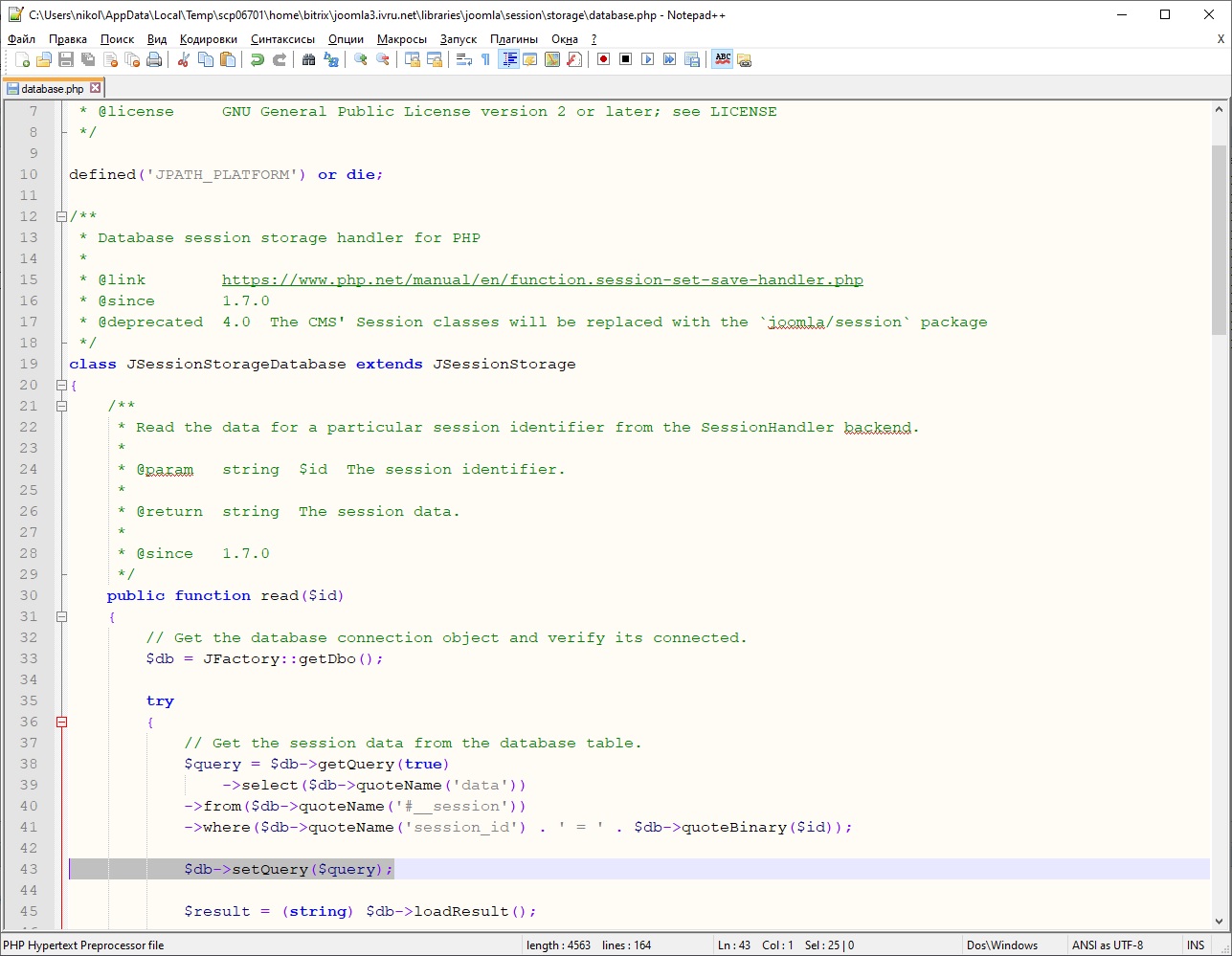Click the Close All toolbar icon
Image resolution: width=1232 pixels, height=956 pixels.
point(132,59)
